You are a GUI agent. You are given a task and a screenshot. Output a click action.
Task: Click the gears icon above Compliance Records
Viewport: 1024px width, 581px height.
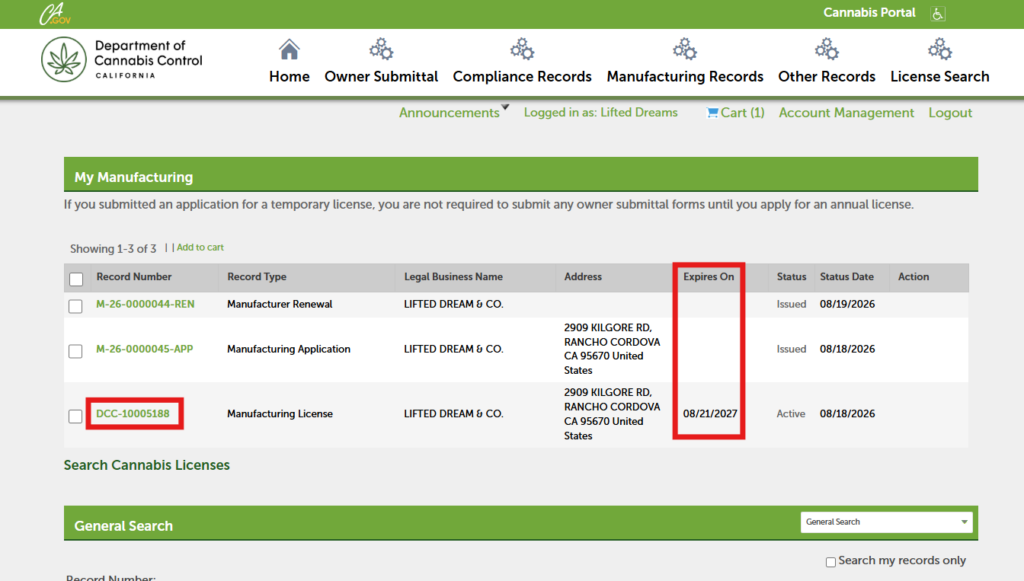pos(522,49)
